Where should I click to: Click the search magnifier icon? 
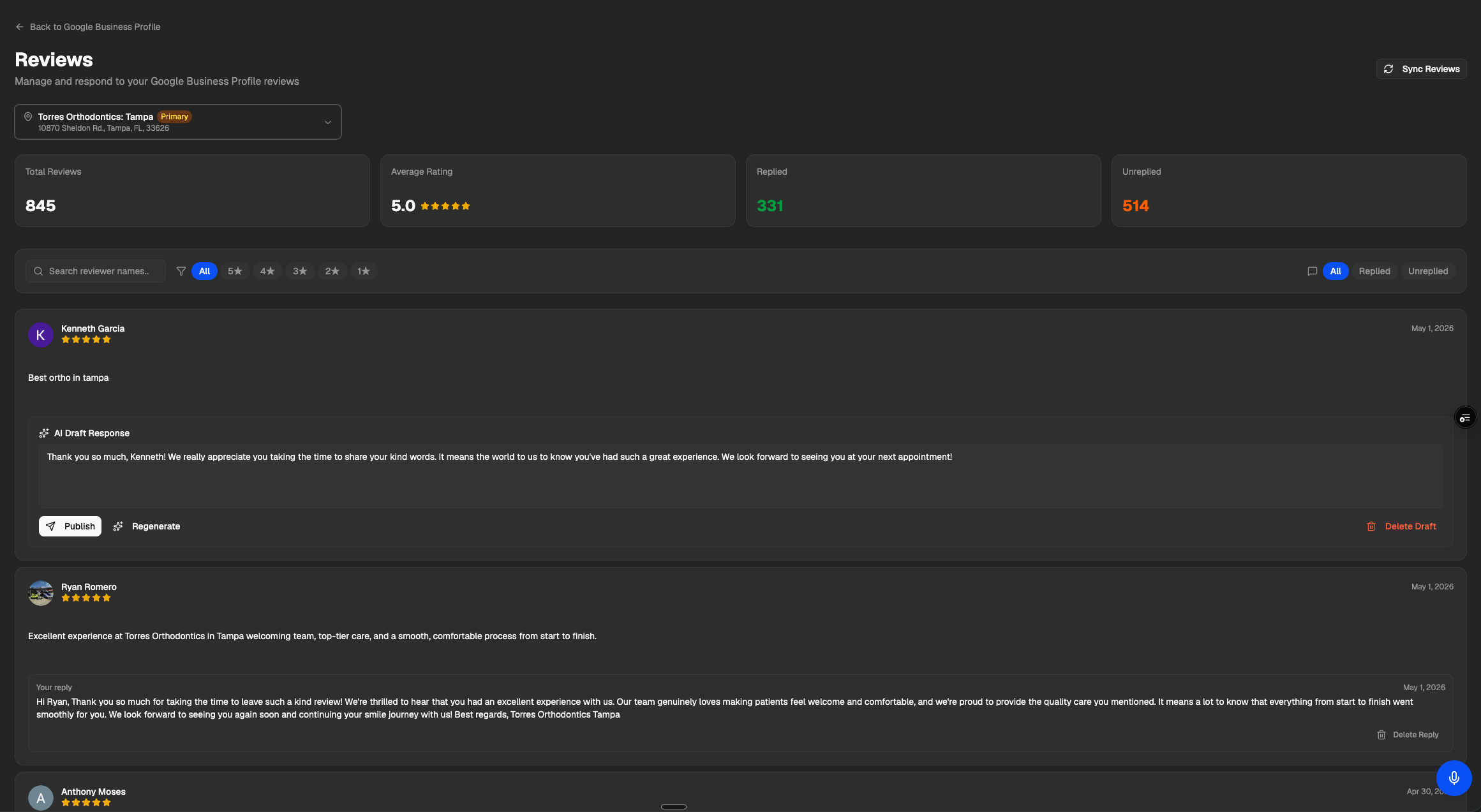(38, 271)
